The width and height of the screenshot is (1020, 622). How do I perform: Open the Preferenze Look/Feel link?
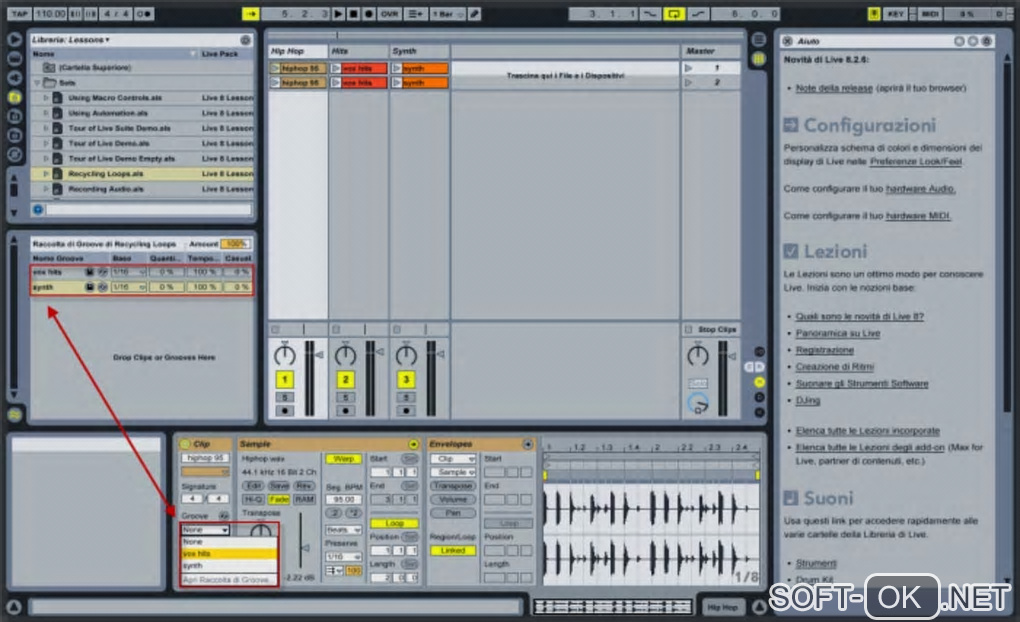916,161
